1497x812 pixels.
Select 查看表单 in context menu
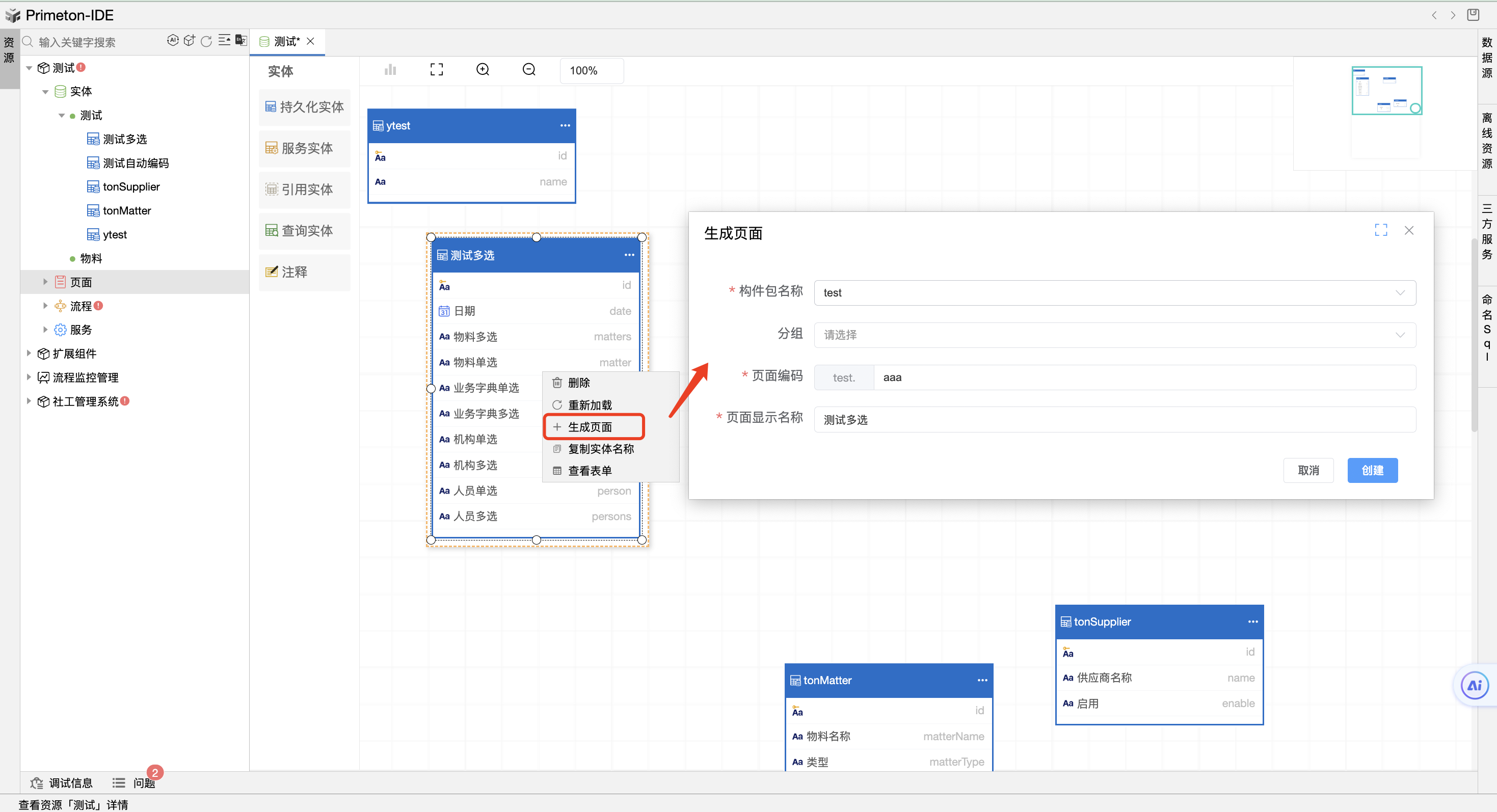point(589,471)
